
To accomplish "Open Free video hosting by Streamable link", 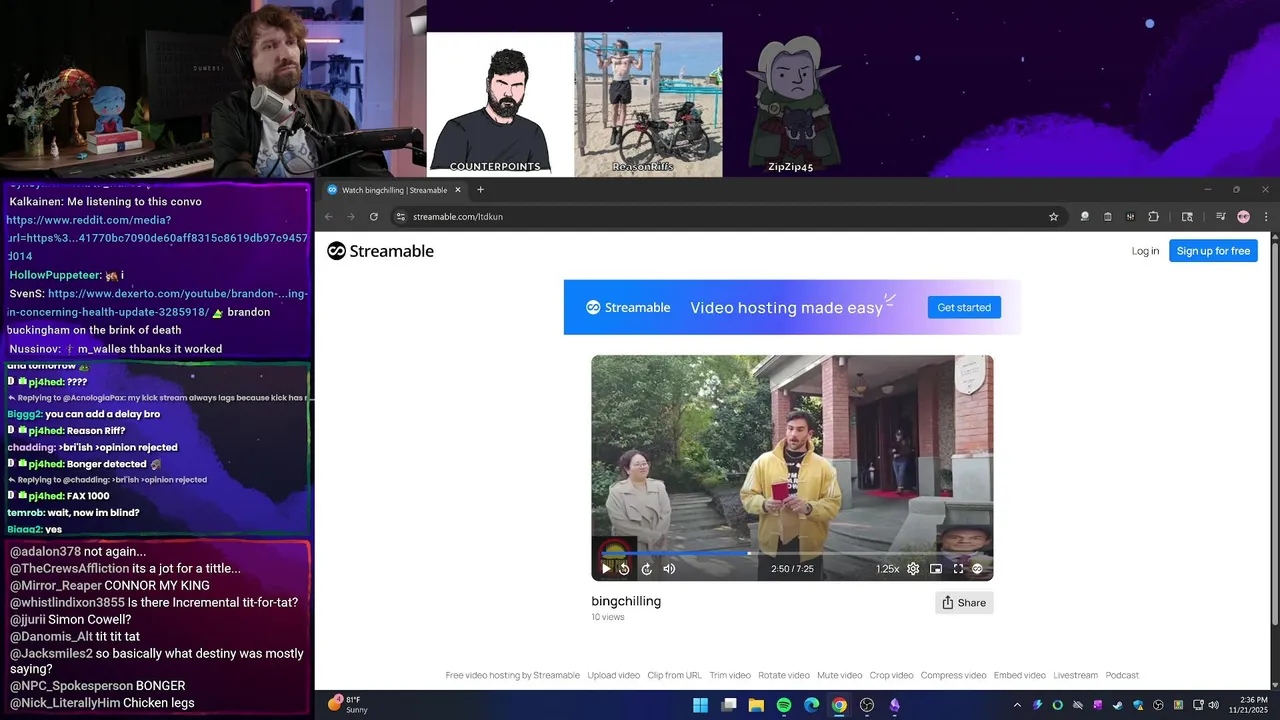I will click(512, 675).
